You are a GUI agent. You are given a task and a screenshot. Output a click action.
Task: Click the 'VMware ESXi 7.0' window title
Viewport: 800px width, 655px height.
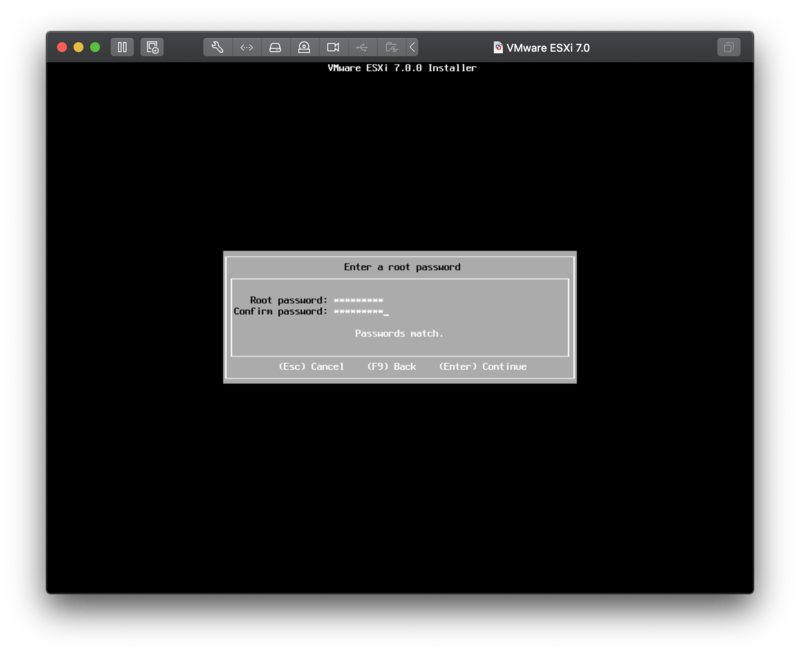[x=548, y=47]
